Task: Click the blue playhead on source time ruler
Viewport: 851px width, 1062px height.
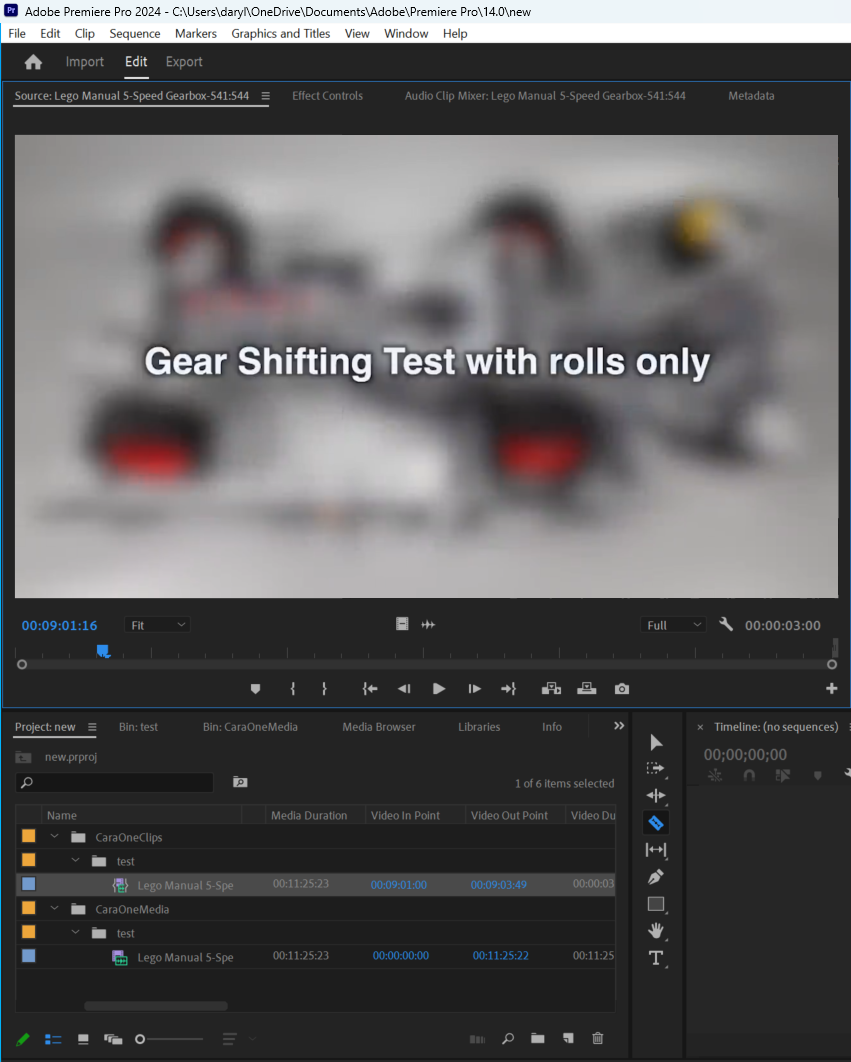Action: click(x=103, y=651)
